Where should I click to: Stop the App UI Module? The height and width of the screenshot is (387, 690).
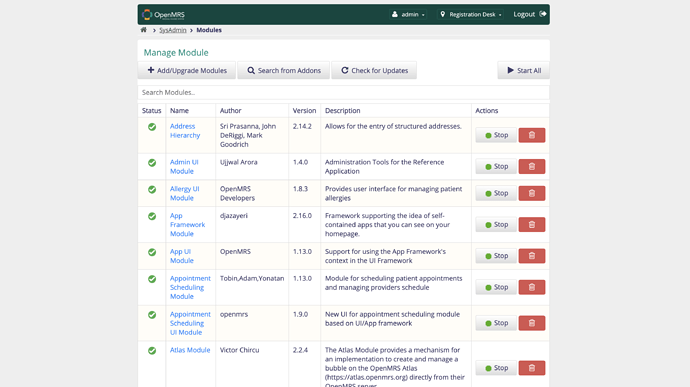[496, 256]
